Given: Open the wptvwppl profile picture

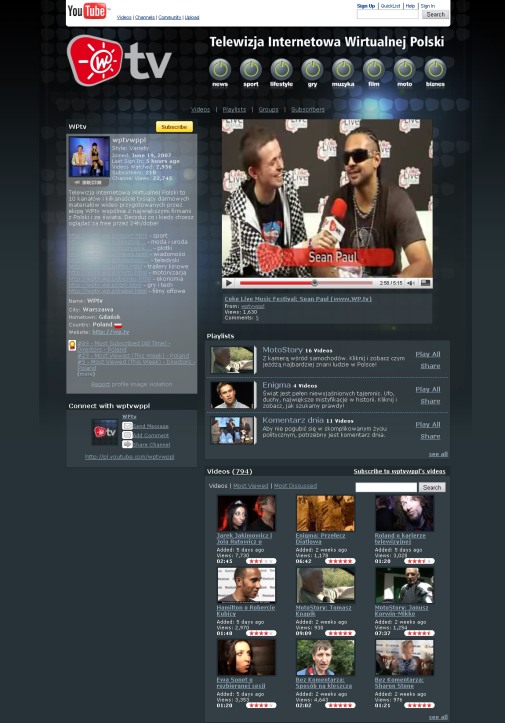Looking at the screenshot, I should [x=89, y=157].
